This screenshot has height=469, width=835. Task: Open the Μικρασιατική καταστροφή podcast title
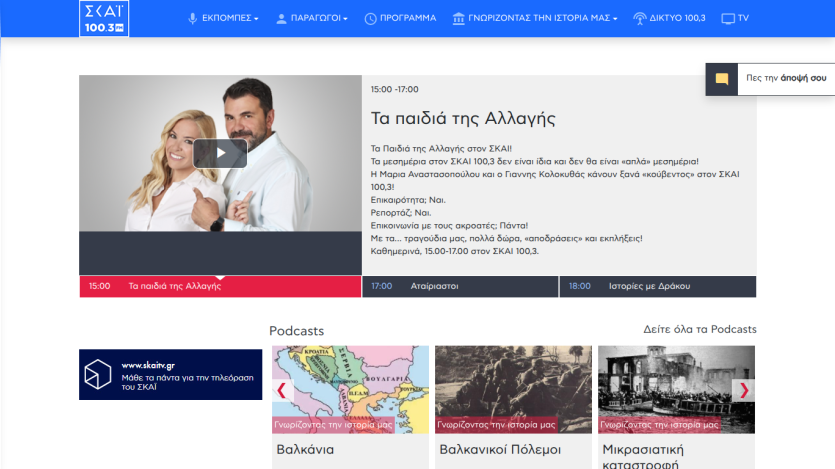643,456
